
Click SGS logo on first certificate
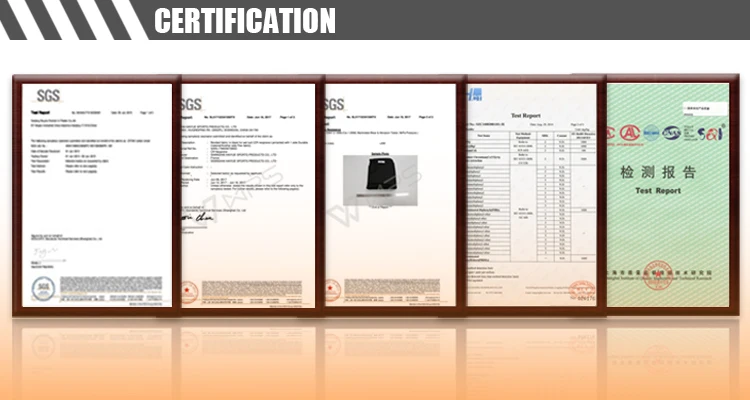(x=48, y=96)
